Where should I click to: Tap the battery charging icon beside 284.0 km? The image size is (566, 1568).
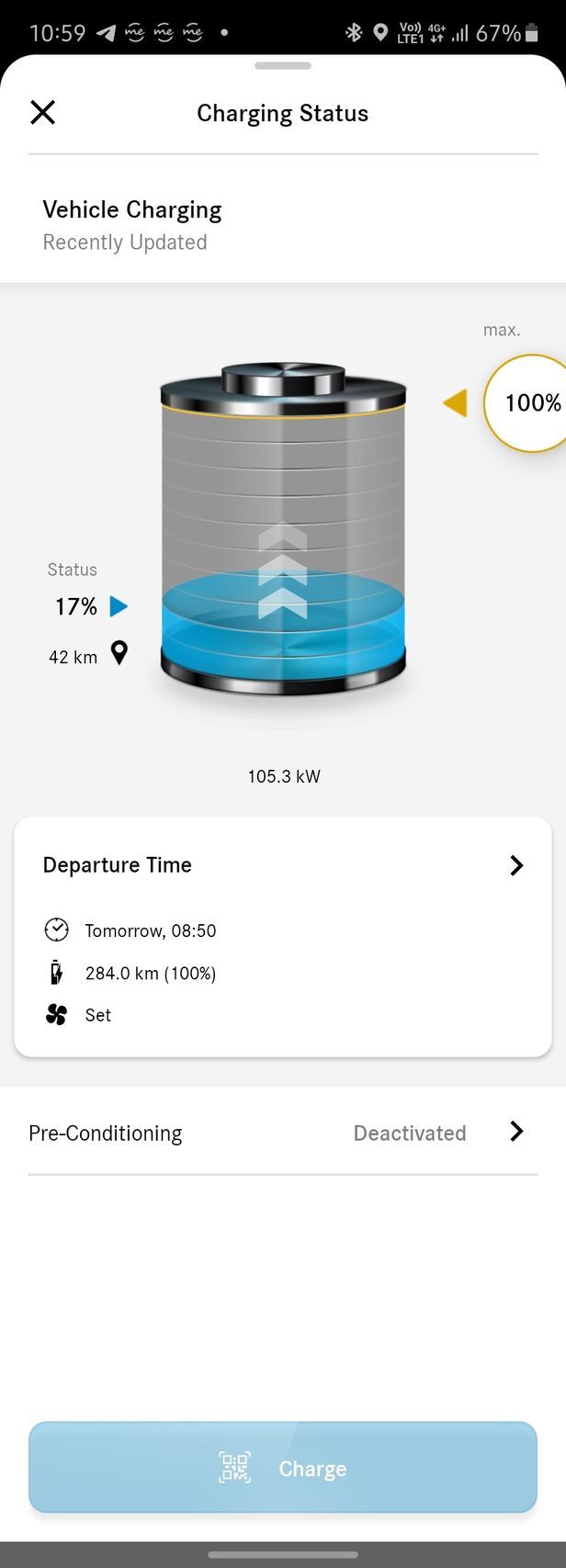coord(56,973)
